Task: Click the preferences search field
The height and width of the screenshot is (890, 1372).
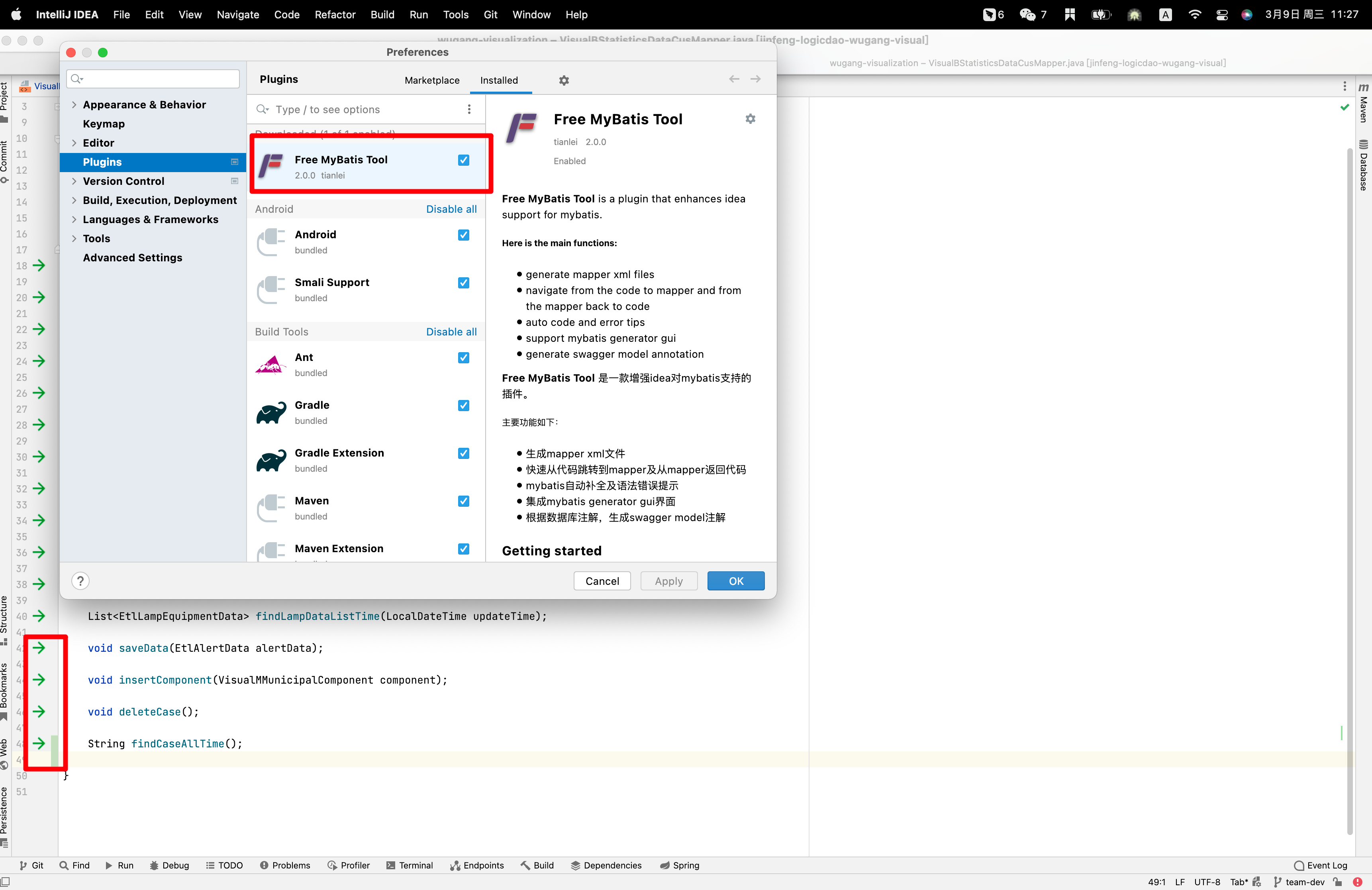Action: pos(153,78)
